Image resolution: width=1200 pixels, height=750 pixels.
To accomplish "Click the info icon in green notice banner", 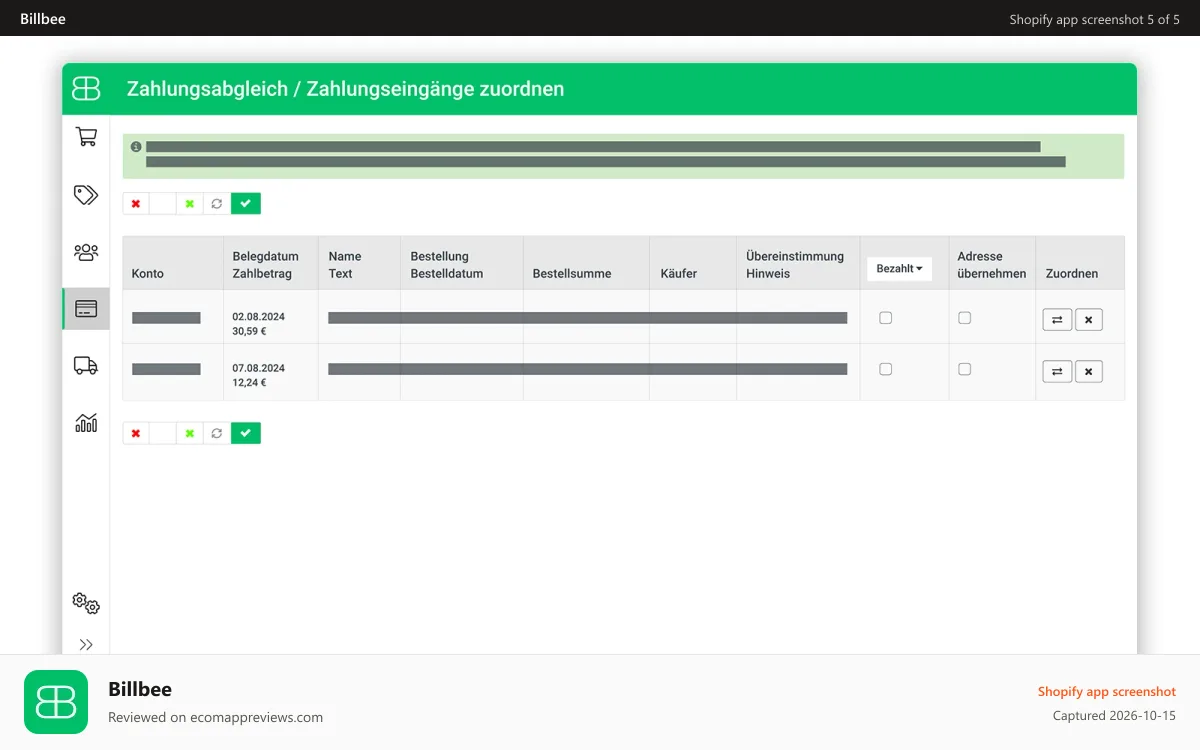I will [x=136, y=146].
